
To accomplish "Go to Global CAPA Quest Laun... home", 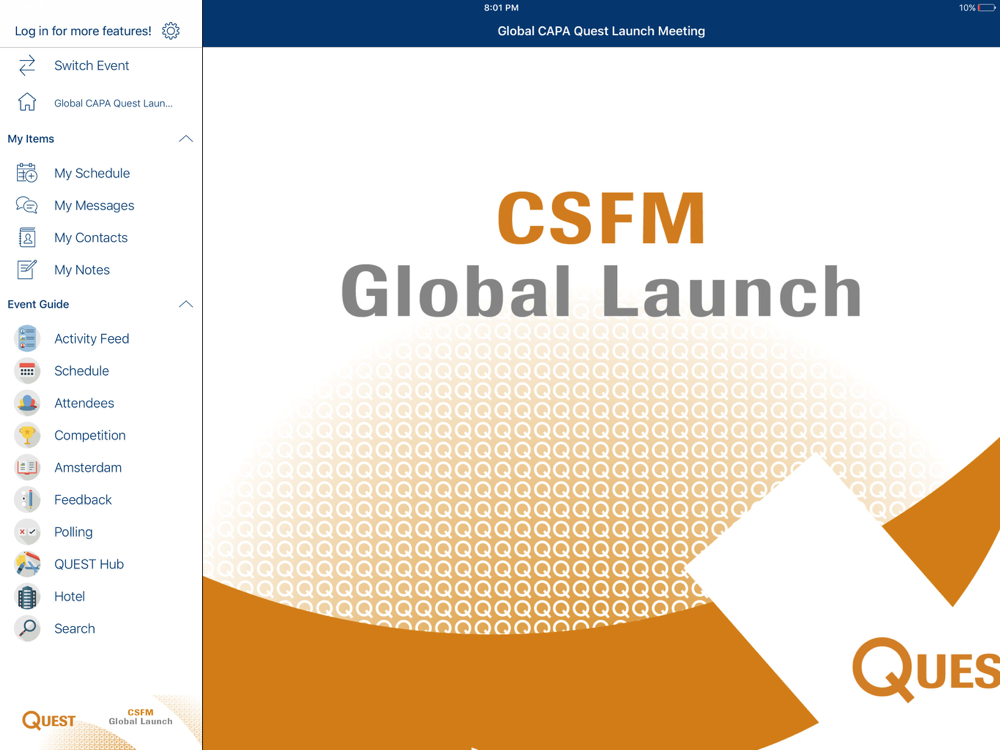I will (x=113, y=103).
